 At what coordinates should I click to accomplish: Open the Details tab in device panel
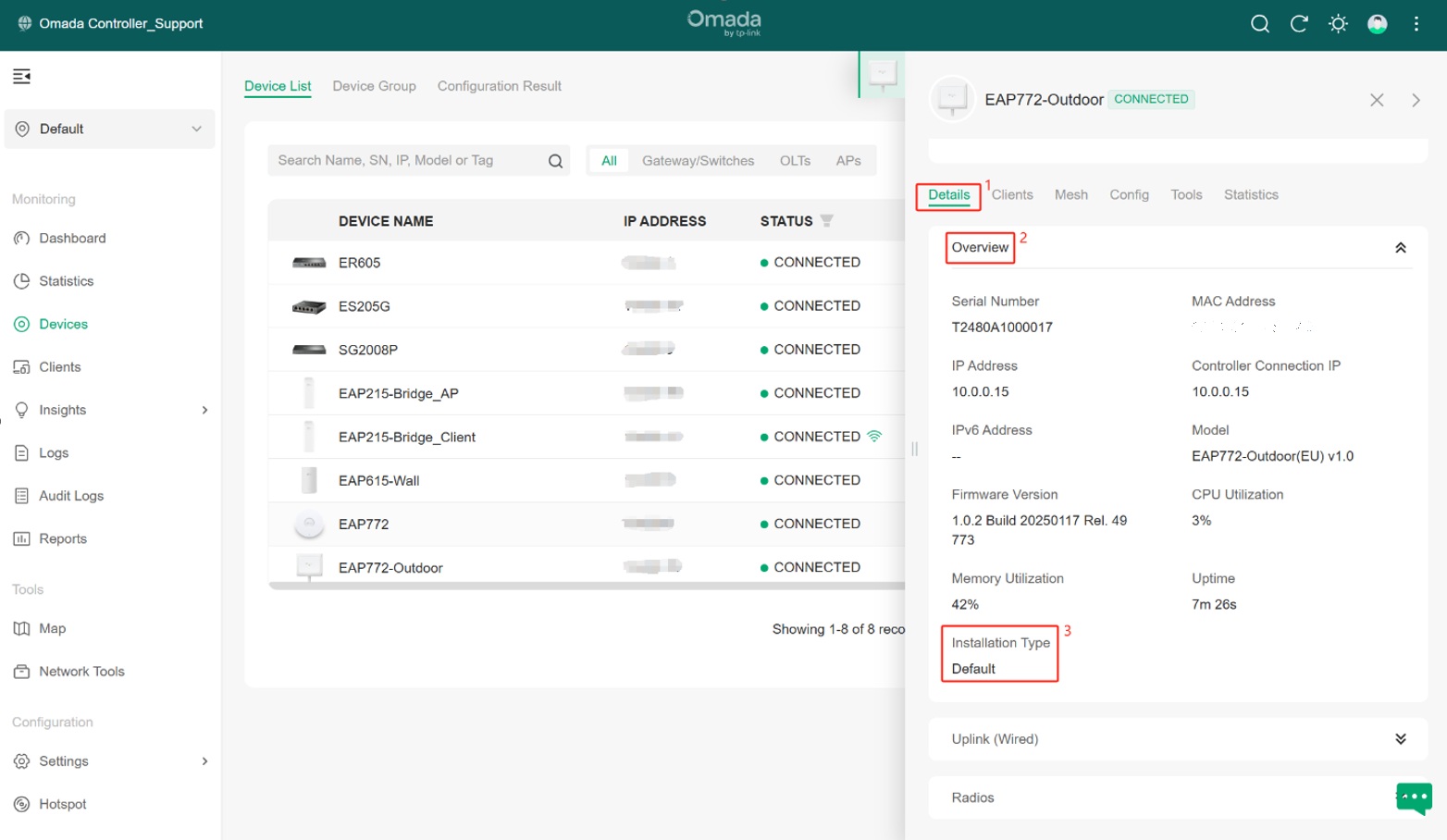(949, 194)
